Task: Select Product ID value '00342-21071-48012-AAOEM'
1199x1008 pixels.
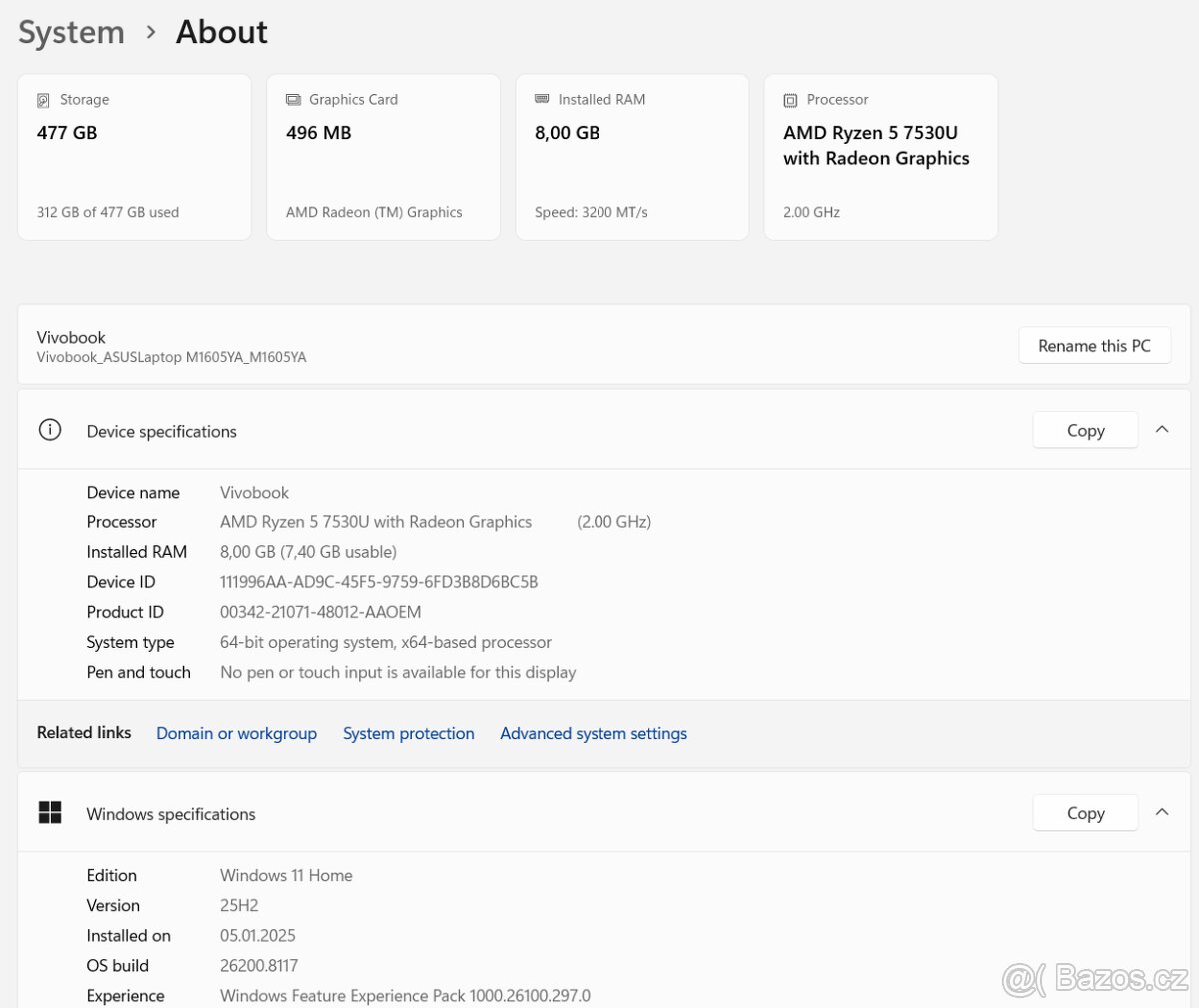Action: pyautogui.click(x=321, y=612)
